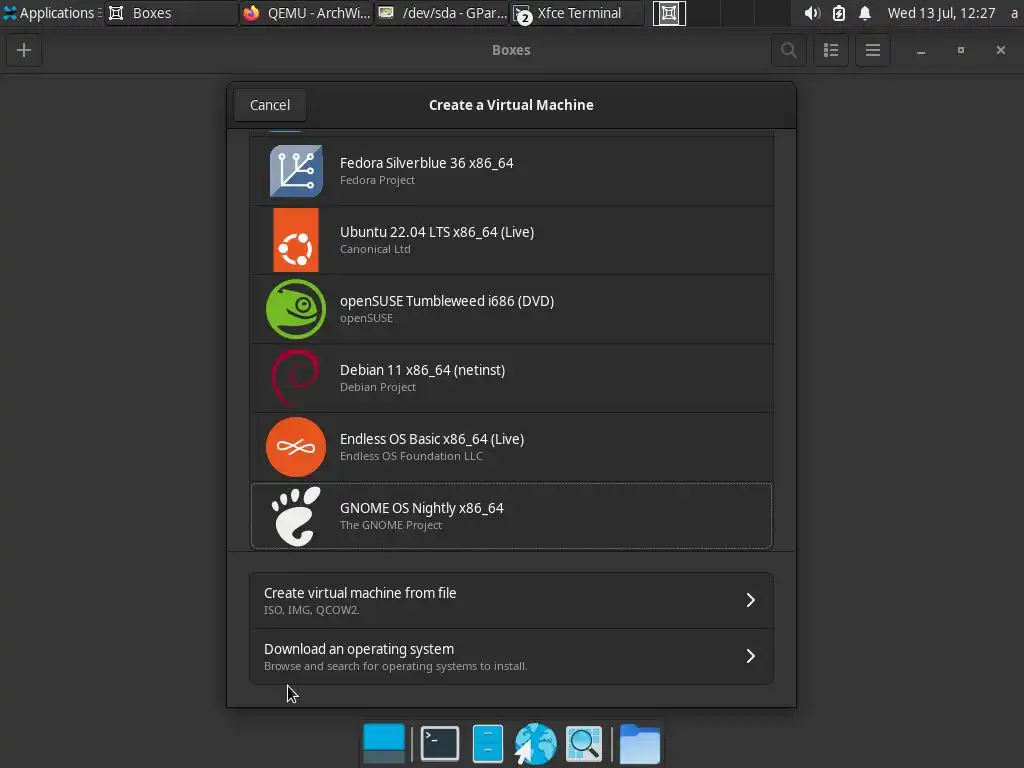Screen dimensions: 1024x768
Task: Click the Boxes tray icon in the top panel
Action: pos(669,13)
